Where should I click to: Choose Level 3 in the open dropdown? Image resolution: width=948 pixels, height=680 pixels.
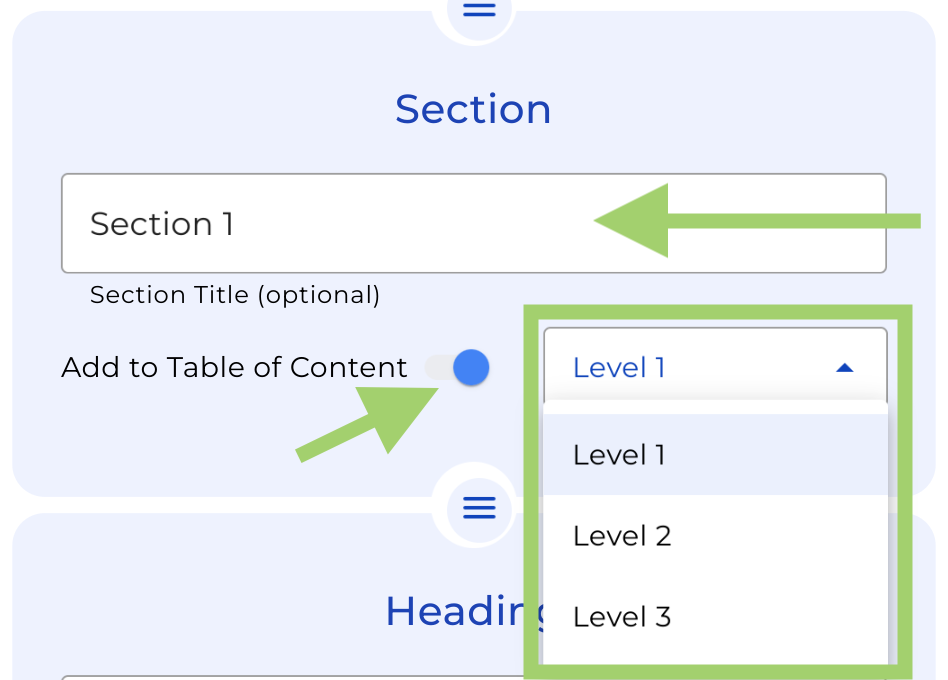coord(621,617)
